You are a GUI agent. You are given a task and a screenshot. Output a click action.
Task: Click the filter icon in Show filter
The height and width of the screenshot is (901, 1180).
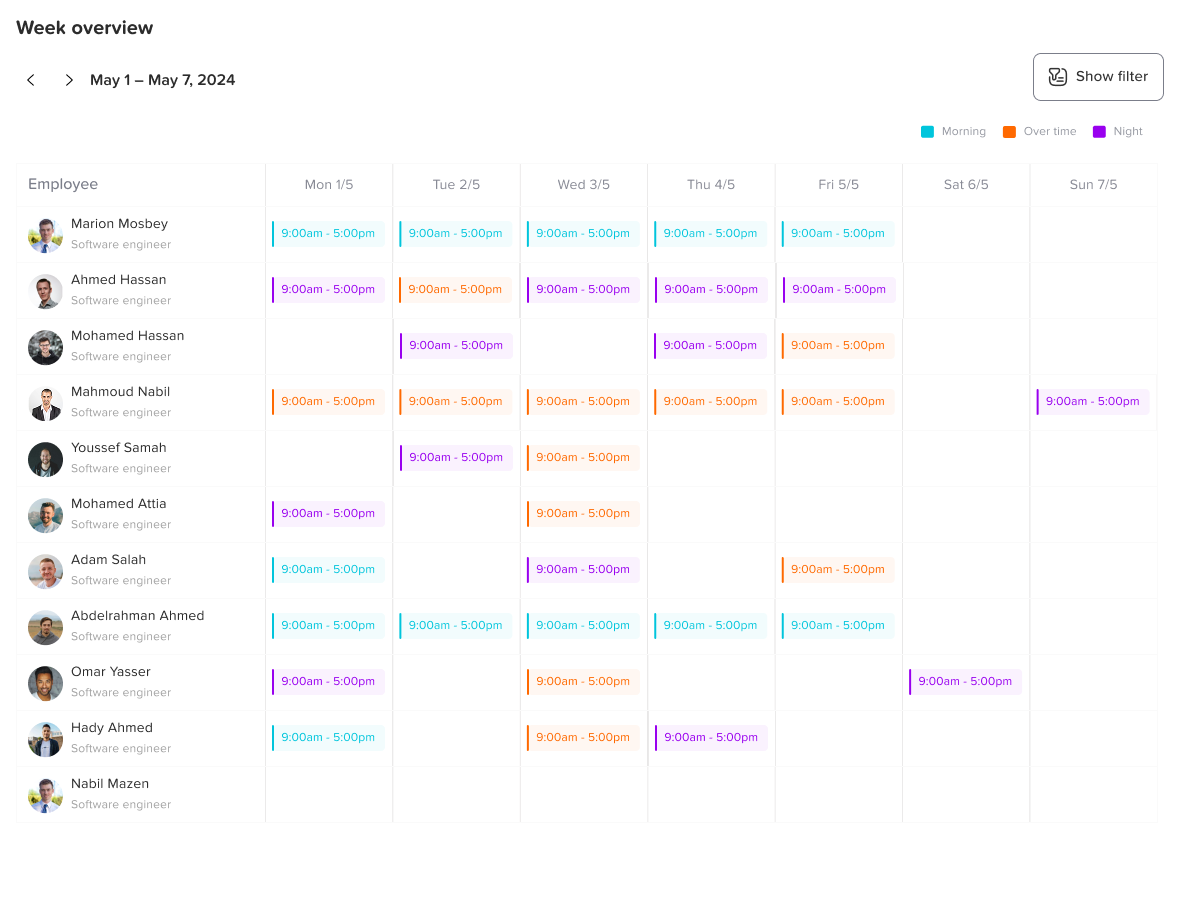tap(1057, 77)
